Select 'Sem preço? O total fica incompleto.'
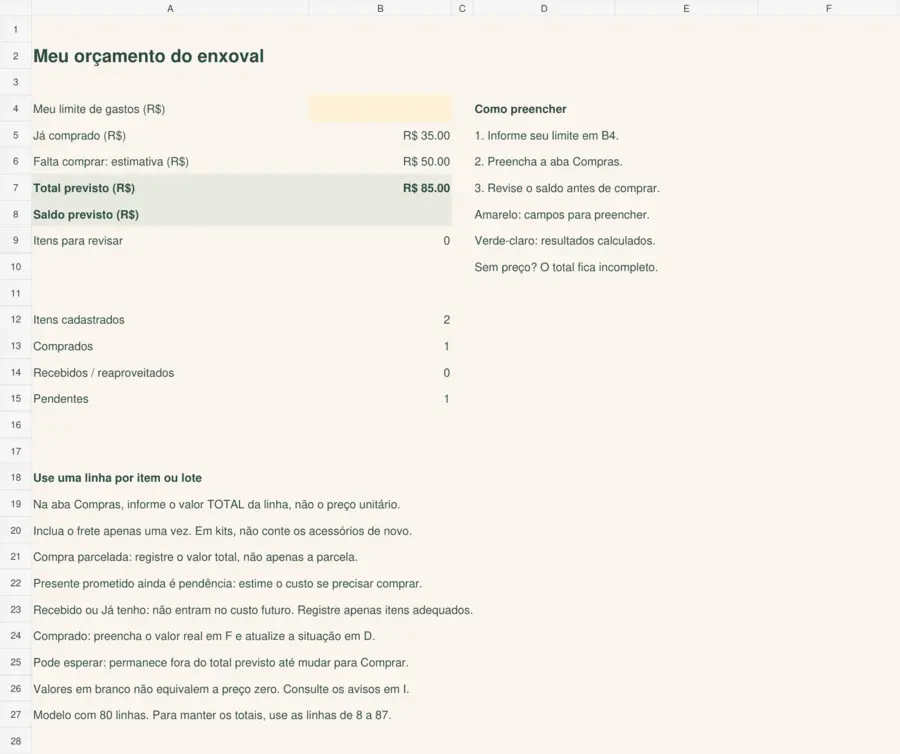900x754 pixels. [x=566, y=267]
